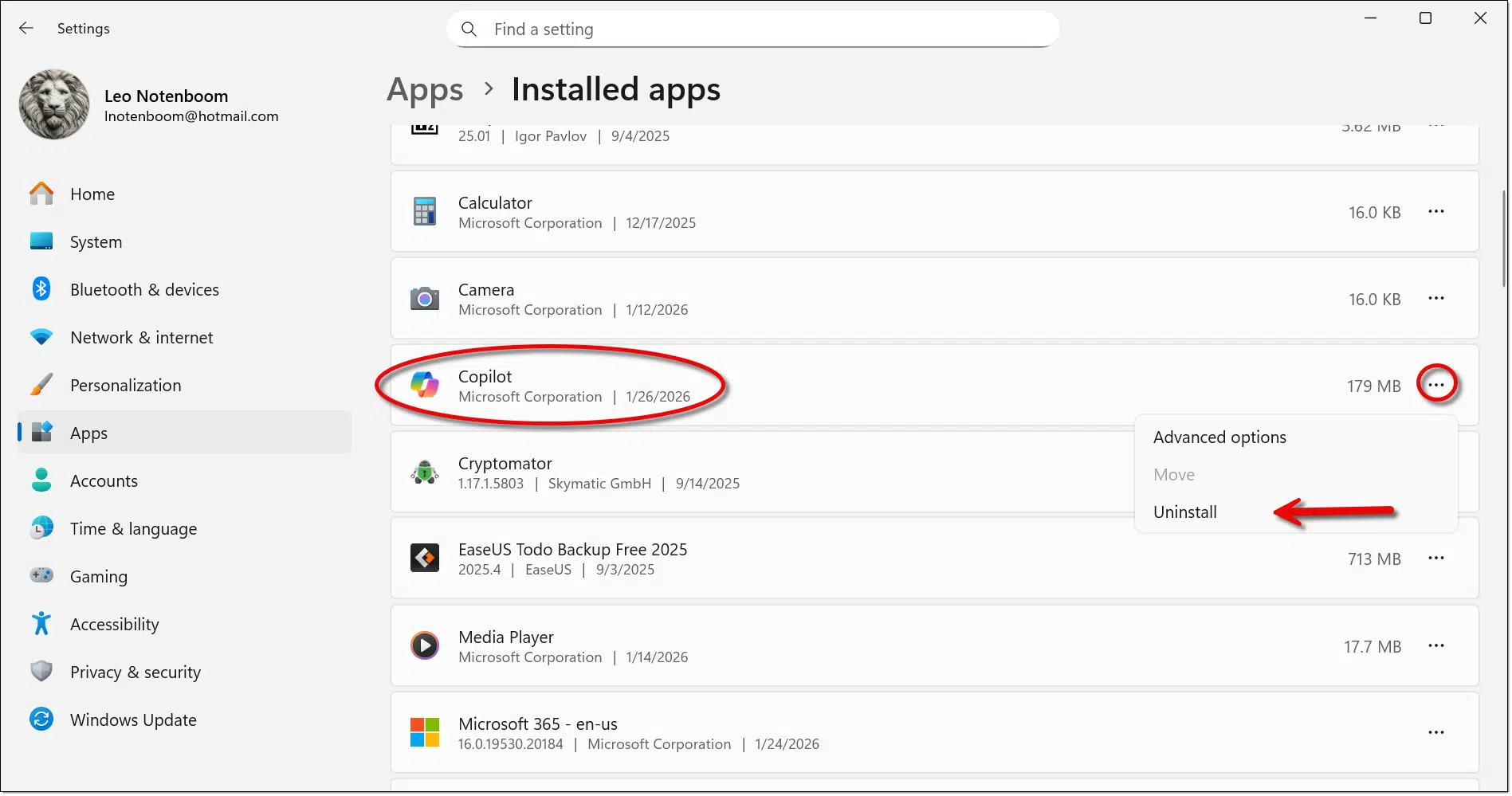Click the Cryptomator robot icon
Image resolution: width=1512 pixels, height=796 pixels.
(x=424, y=473)
